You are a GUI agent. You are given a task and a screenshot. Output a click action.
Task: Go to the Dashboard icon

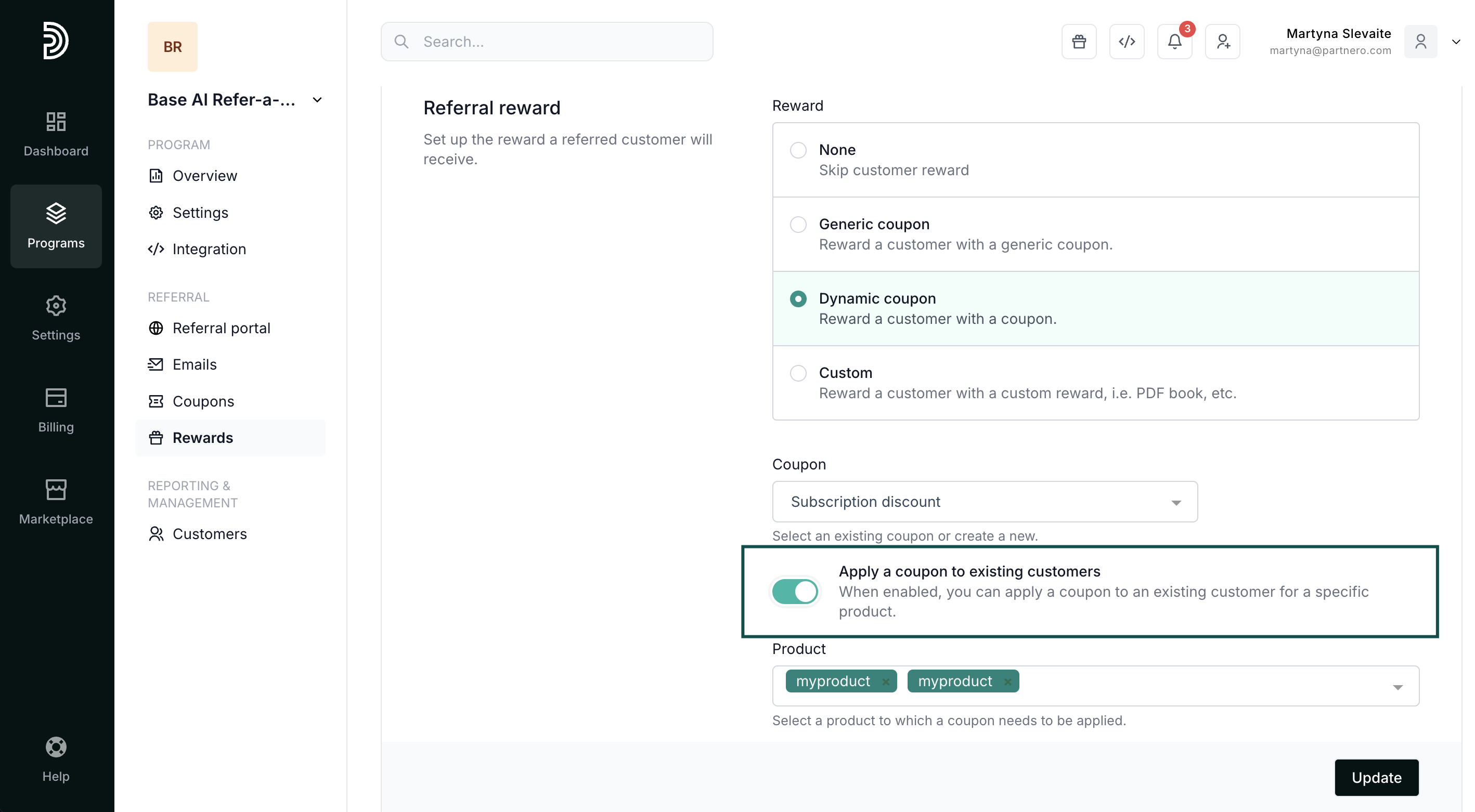click(x=56, y=134)
